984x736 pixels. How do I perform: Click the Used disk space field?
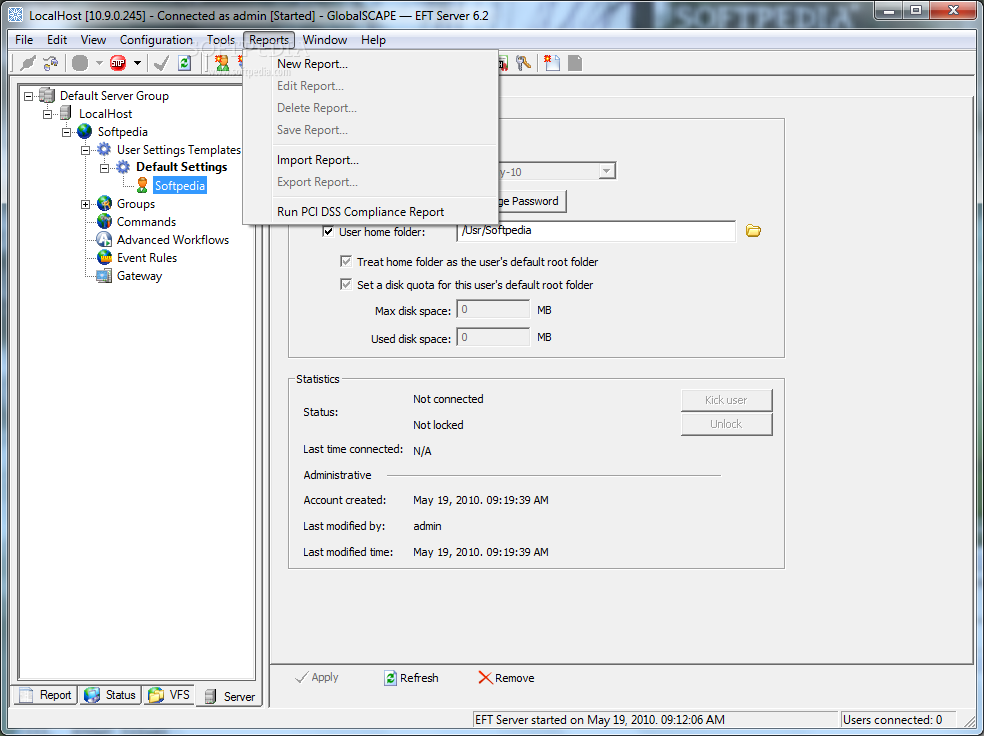click(x=493, y=338)
